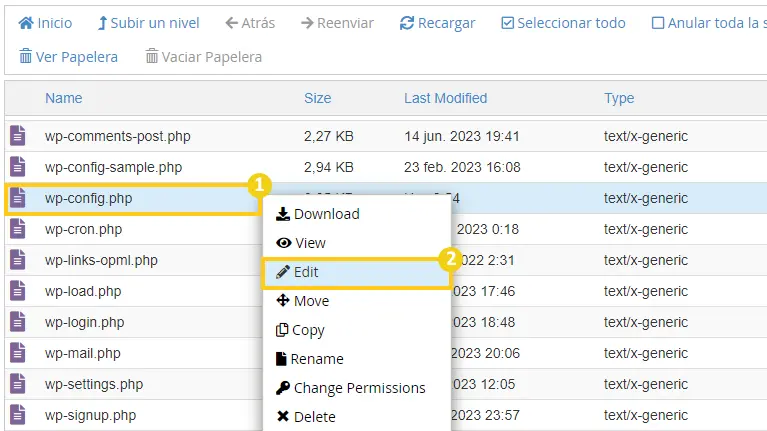Select file wp-links-opml.php
This screenshot has width=767, height=431.
(x=101, y=260)
